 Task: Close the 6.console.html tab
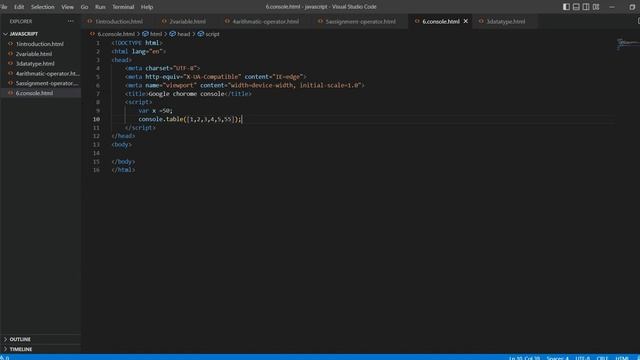click(x=466, y=21)
